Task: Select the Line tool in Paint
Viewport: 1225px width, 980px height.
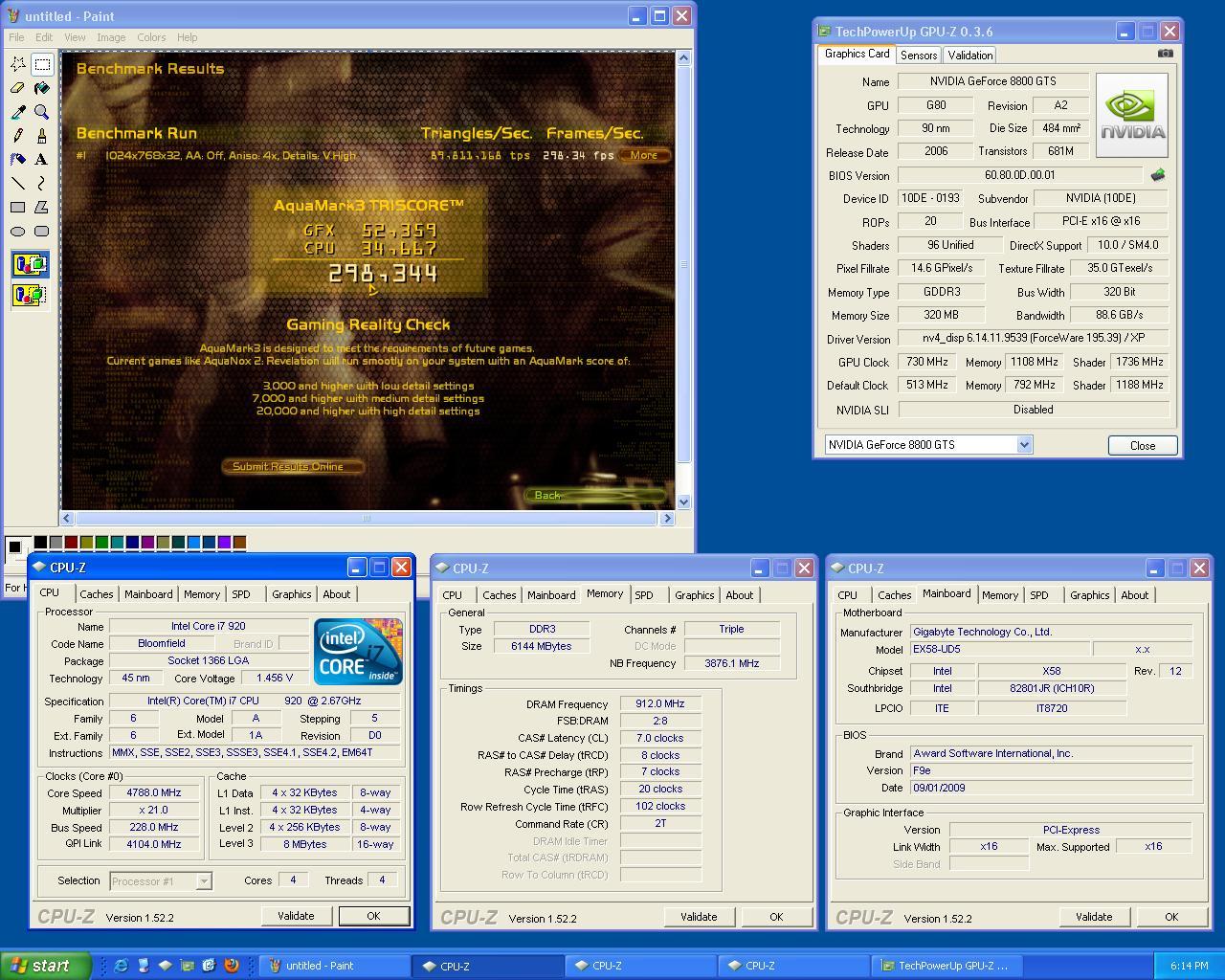Action: click(x=18, y=183)
